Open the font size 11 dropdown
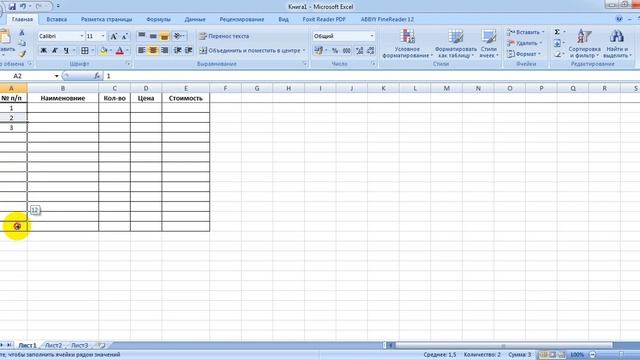640x360 pixels. (x=103, y=36)
